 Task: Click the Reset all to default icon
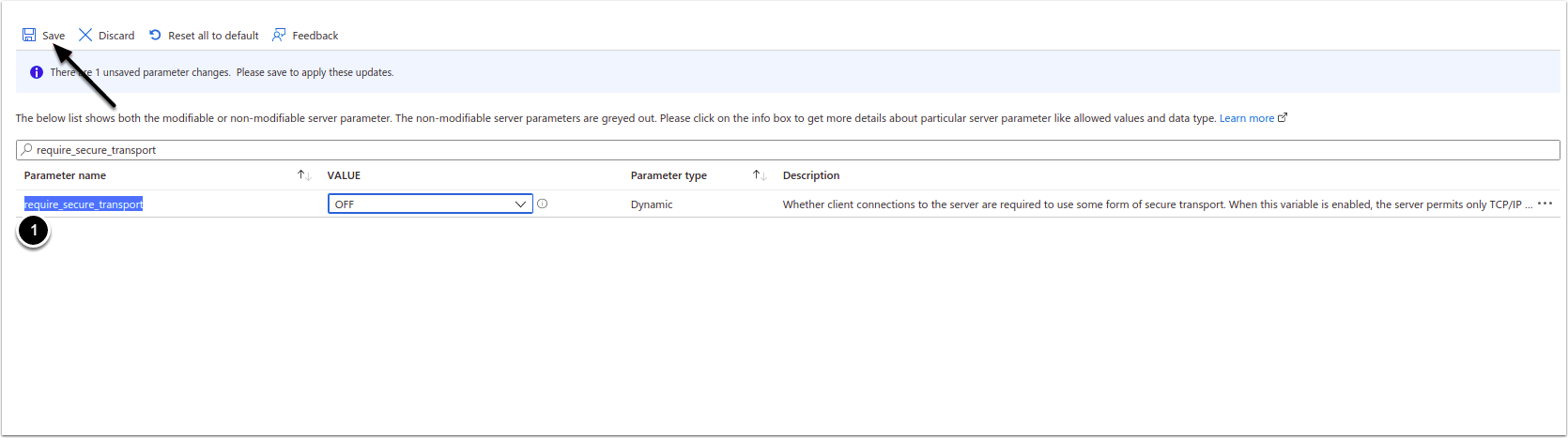coord(155,36)
